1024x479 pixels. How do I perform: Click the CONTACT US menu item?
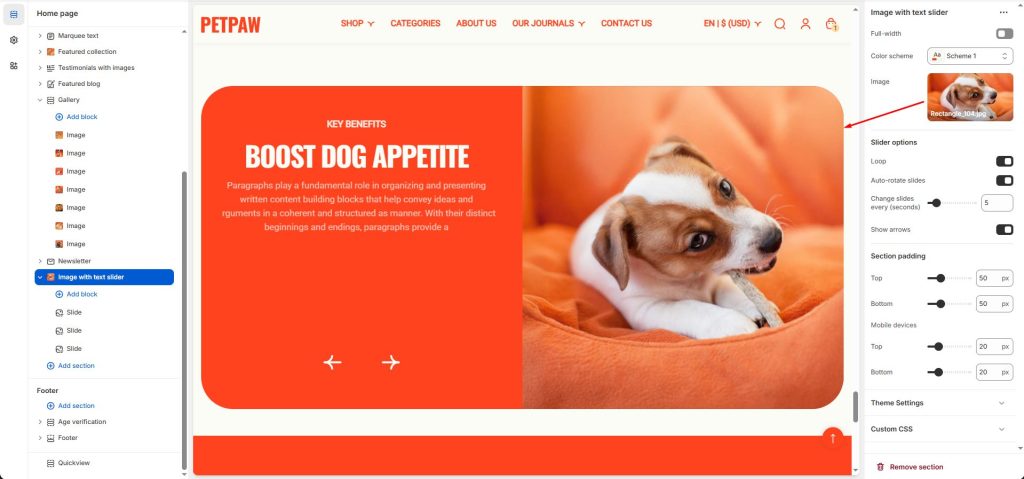click(626, 24)
